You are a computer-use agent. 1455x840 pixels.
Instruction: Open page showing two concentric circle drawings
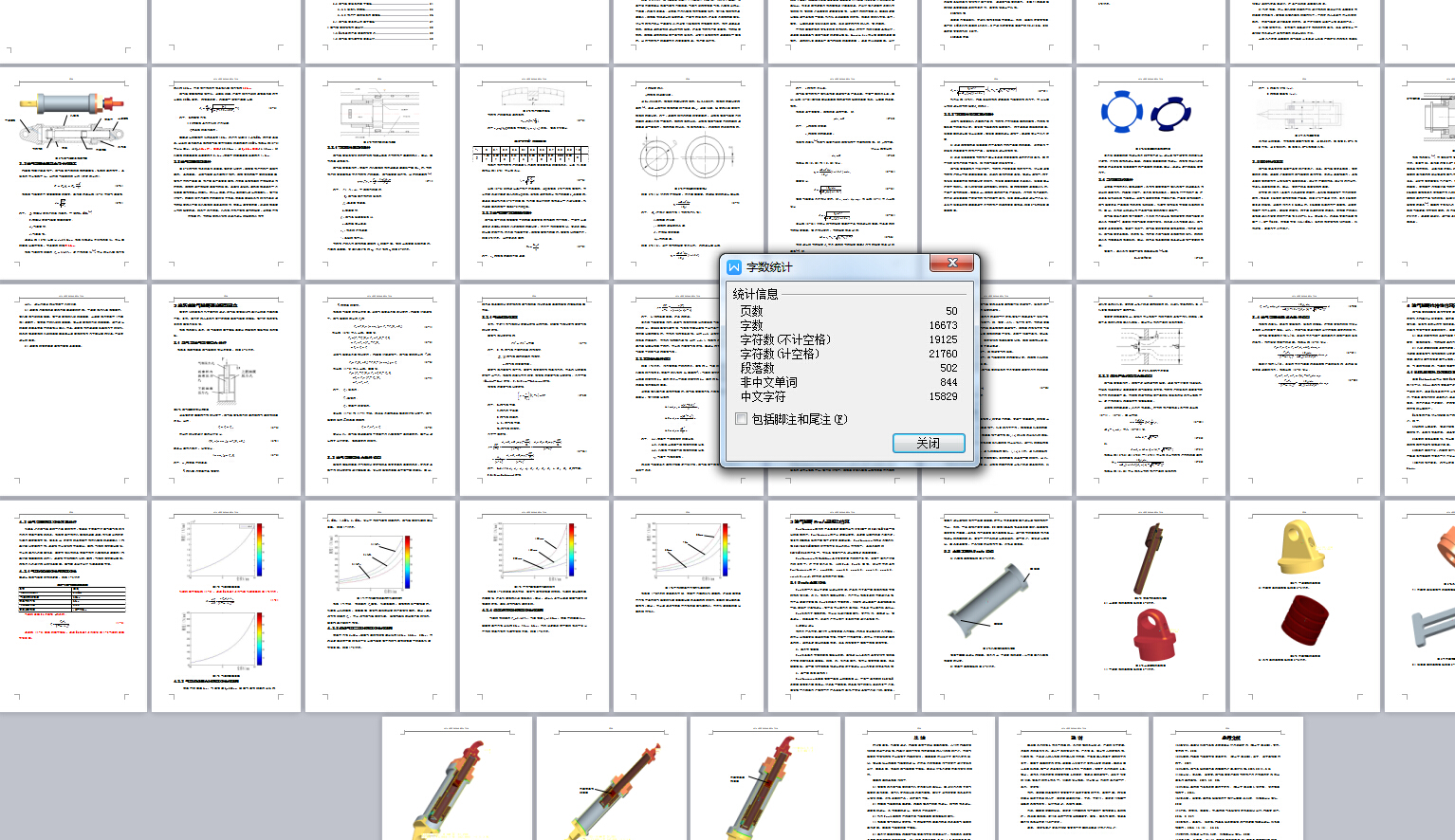click(688, 173)
